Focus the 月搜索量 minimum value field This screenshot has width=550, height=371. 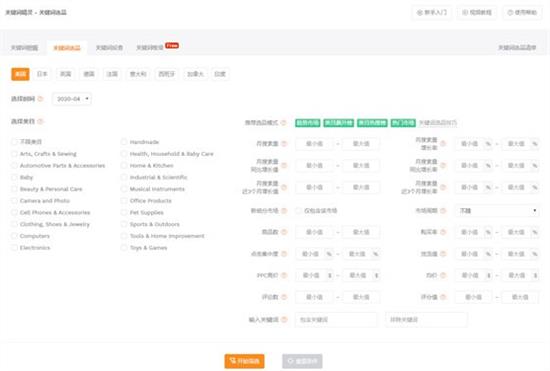point(314,144)
